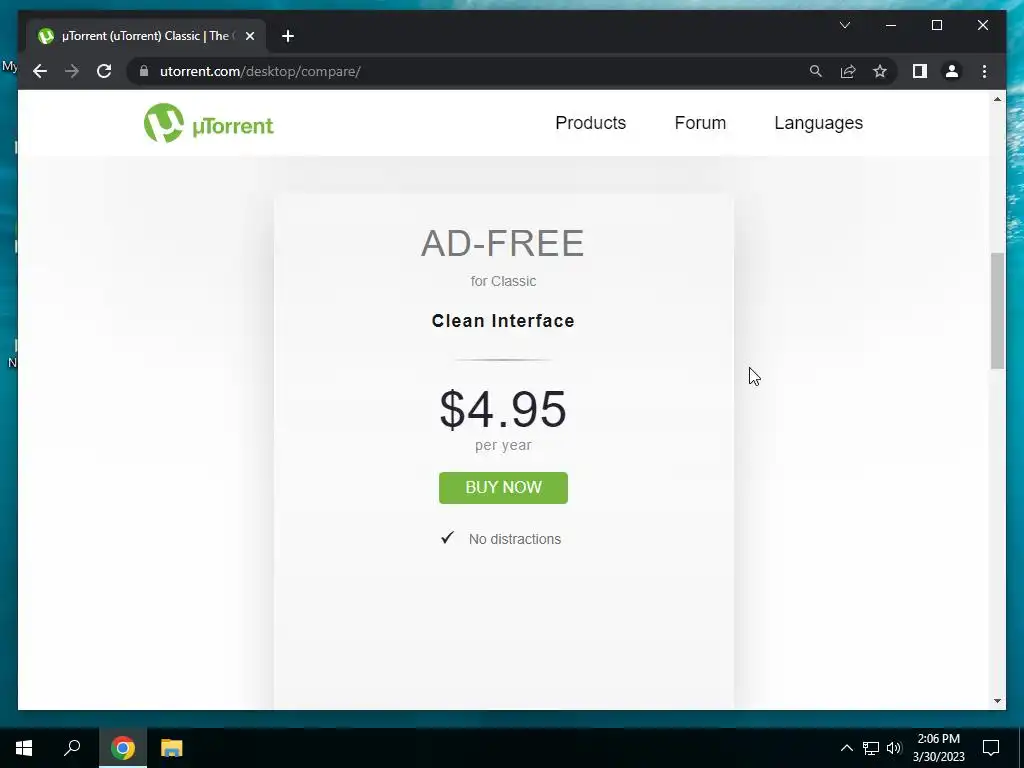Bookmark this page with the star icon
1024x768 pixels.
point(880,71)
